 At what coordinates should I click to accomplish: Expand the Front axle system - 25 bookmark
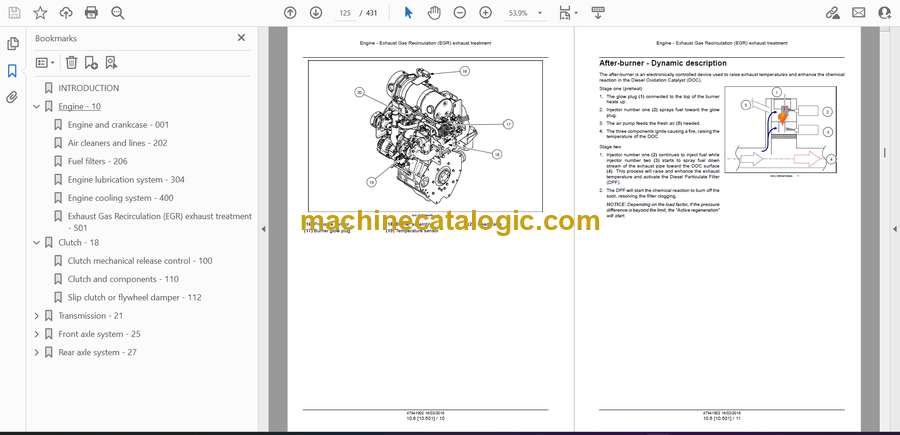[x=37, y=335]
